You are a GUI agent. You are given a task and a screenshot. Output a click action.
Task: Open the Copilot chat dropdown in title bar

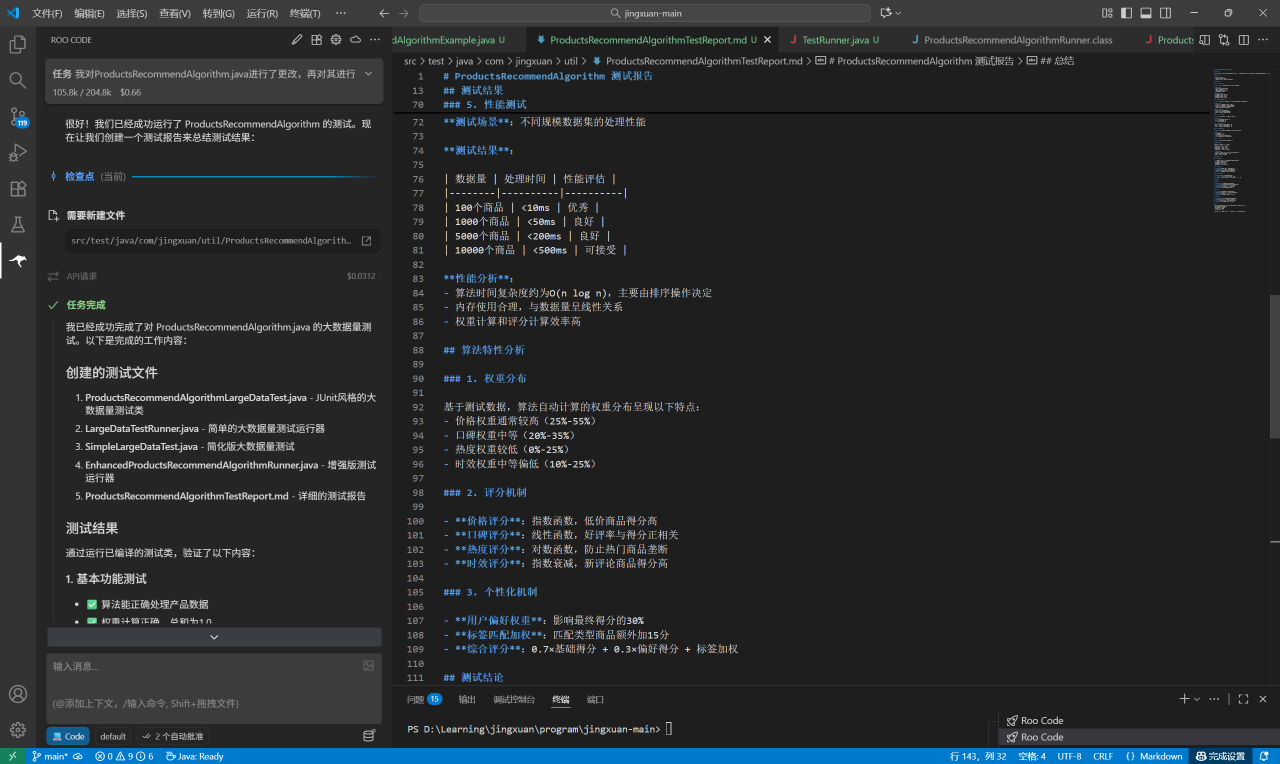click(898, 13)
